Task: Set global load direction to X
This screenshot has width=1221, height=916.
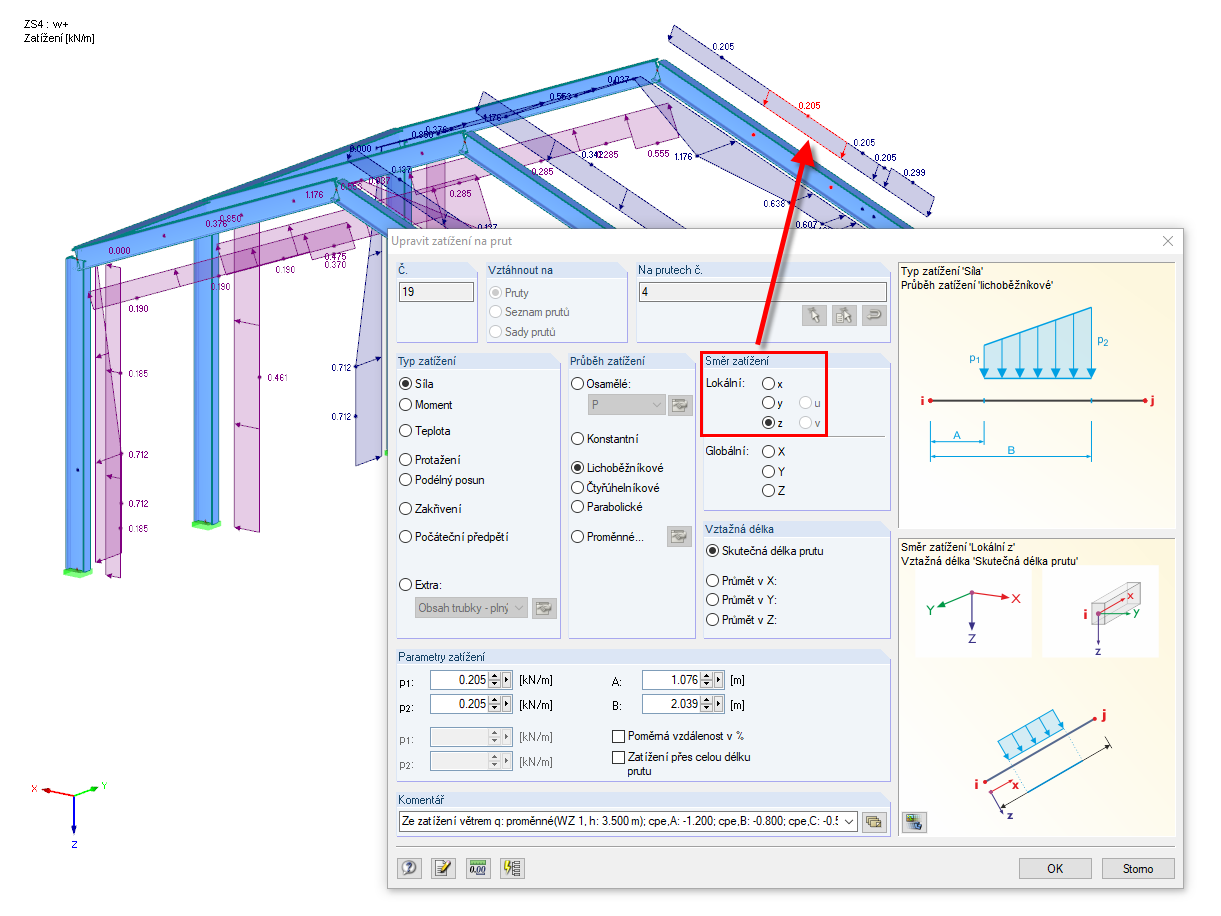Action: (x=768, y=452)
